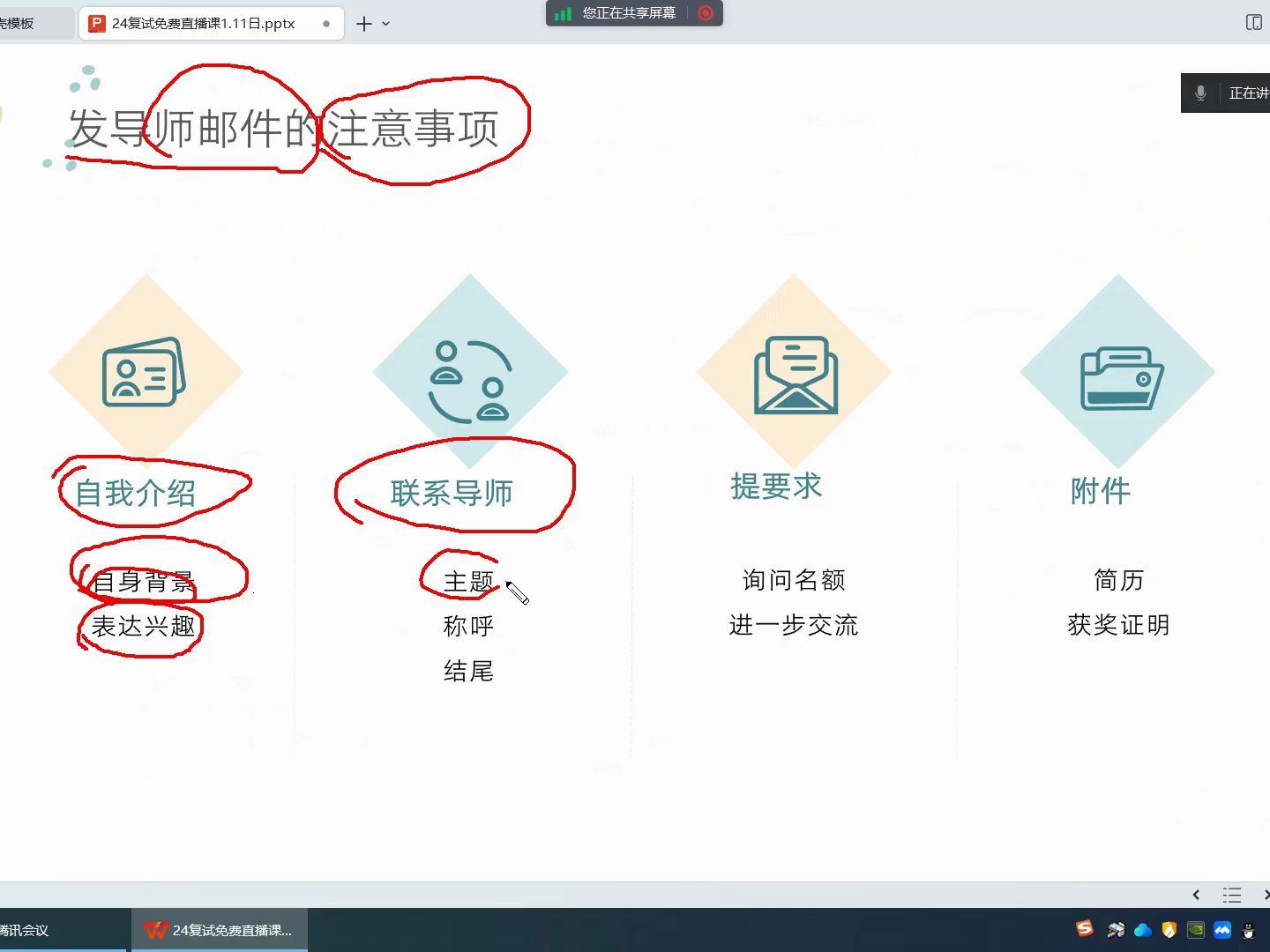Click the 附件 heading
This screenshot has height=952, width=1270.
click(x=1101, y=491)
